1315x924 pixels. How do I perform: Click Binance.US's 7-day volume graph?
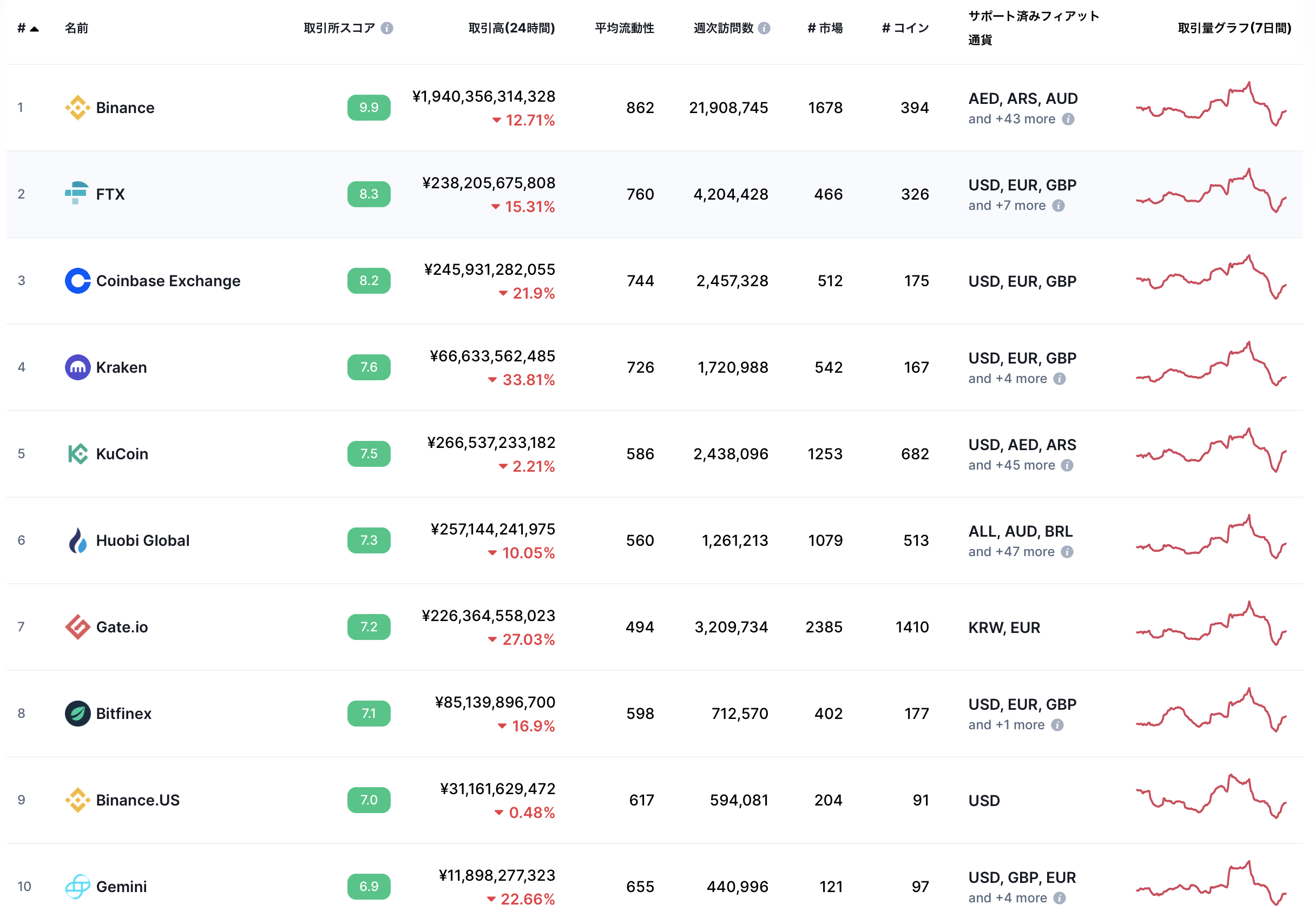[x=1211, y=797]
